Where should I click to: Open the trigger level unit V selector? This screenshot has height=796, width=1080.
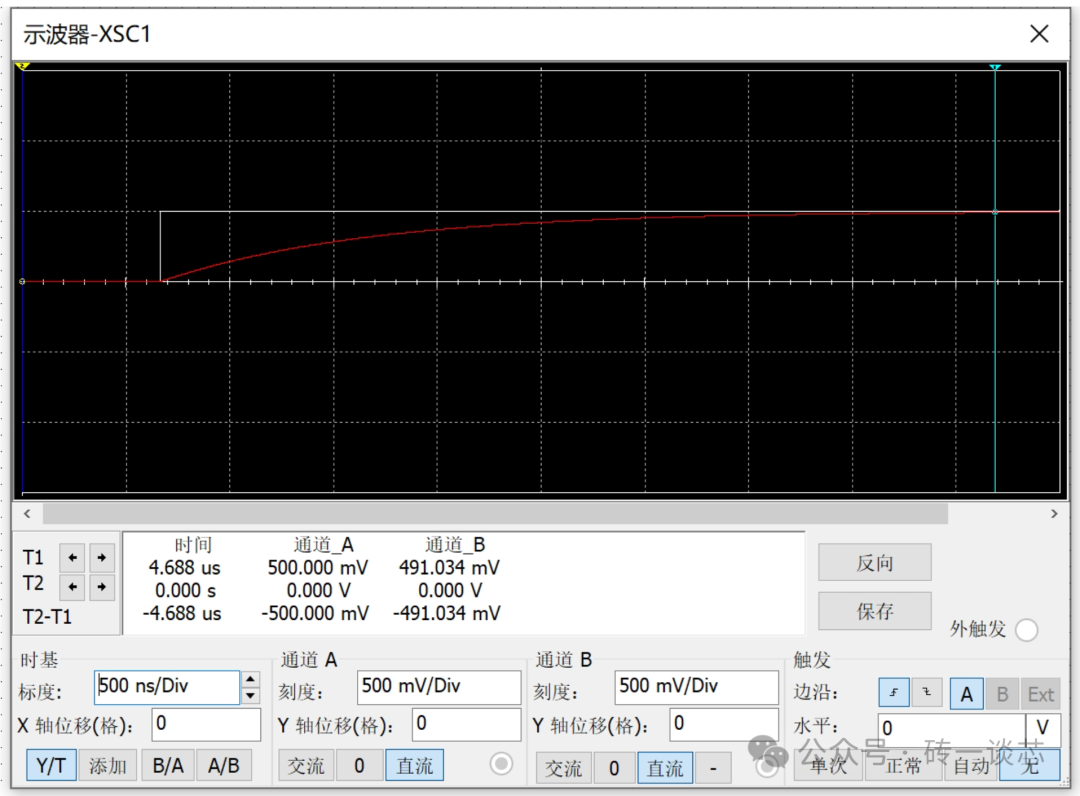tap(1043, 728)
